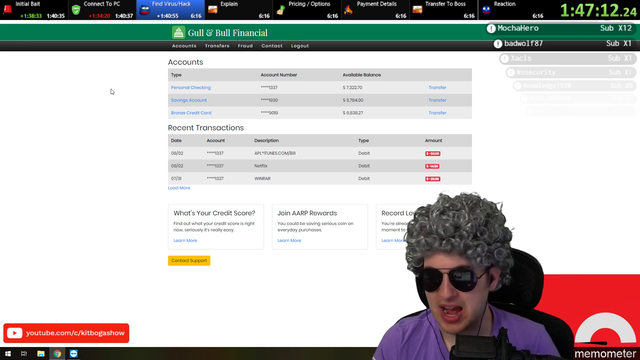
Task: Open the Bronze Credit Card account
Action: 191,113
